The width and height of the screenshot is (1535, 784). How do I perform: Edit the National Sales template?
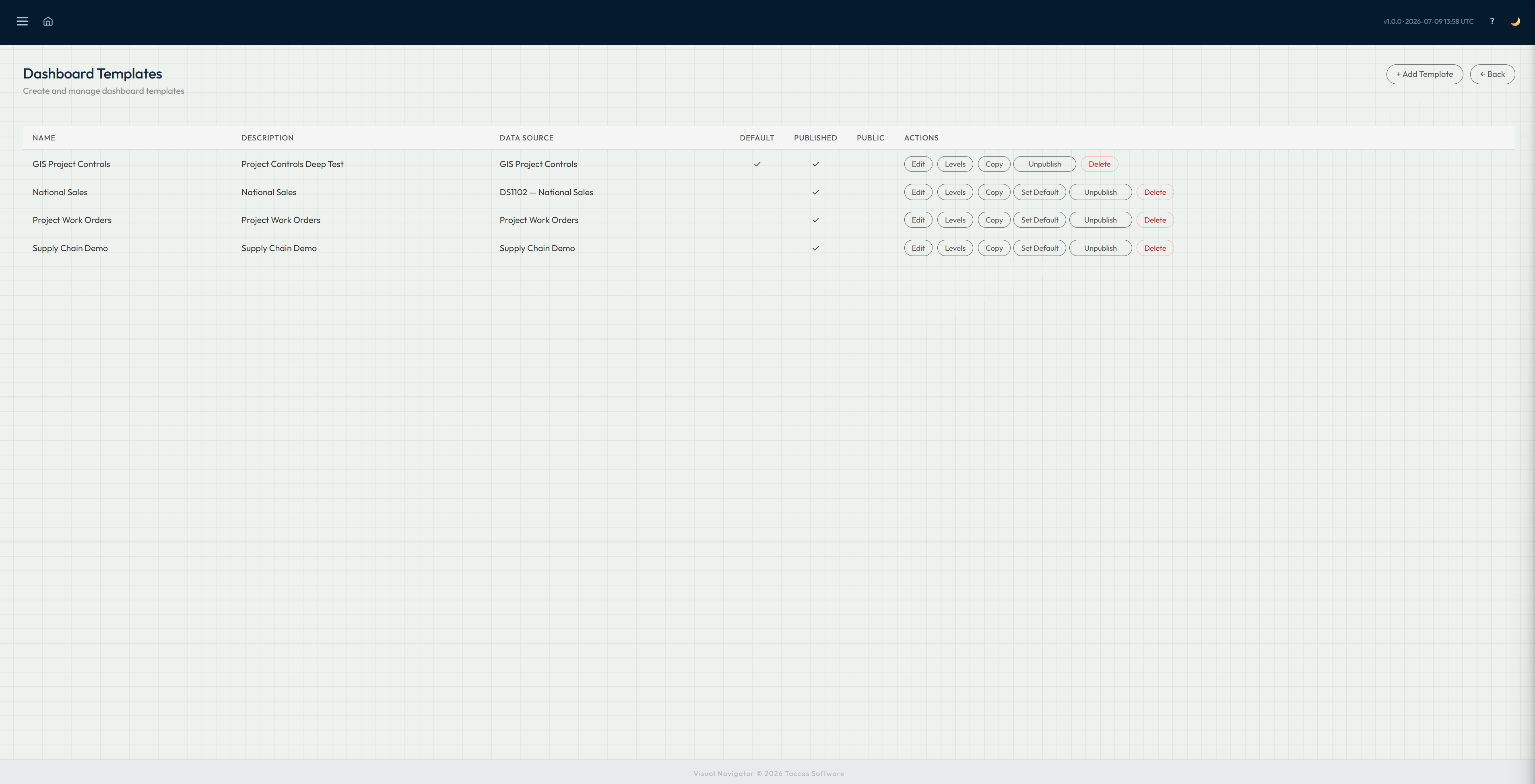click(918, 192)
